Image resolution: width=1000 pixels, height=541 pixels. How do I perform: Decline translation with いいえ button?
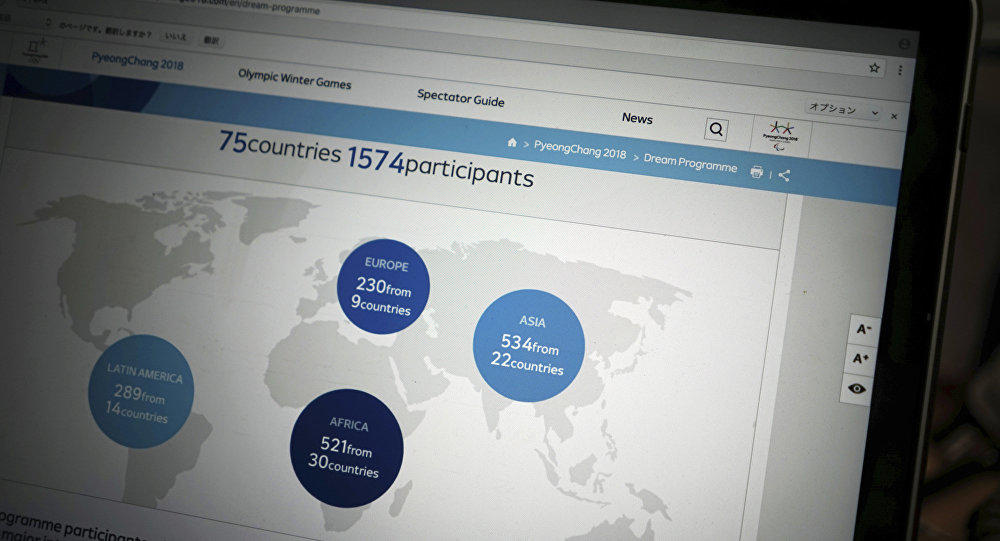point(175,36)
